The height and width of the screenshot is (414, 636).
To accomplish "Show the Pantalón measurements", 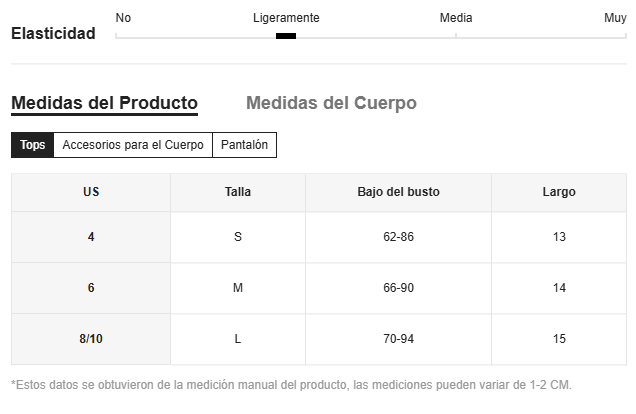I will [245, 145].
